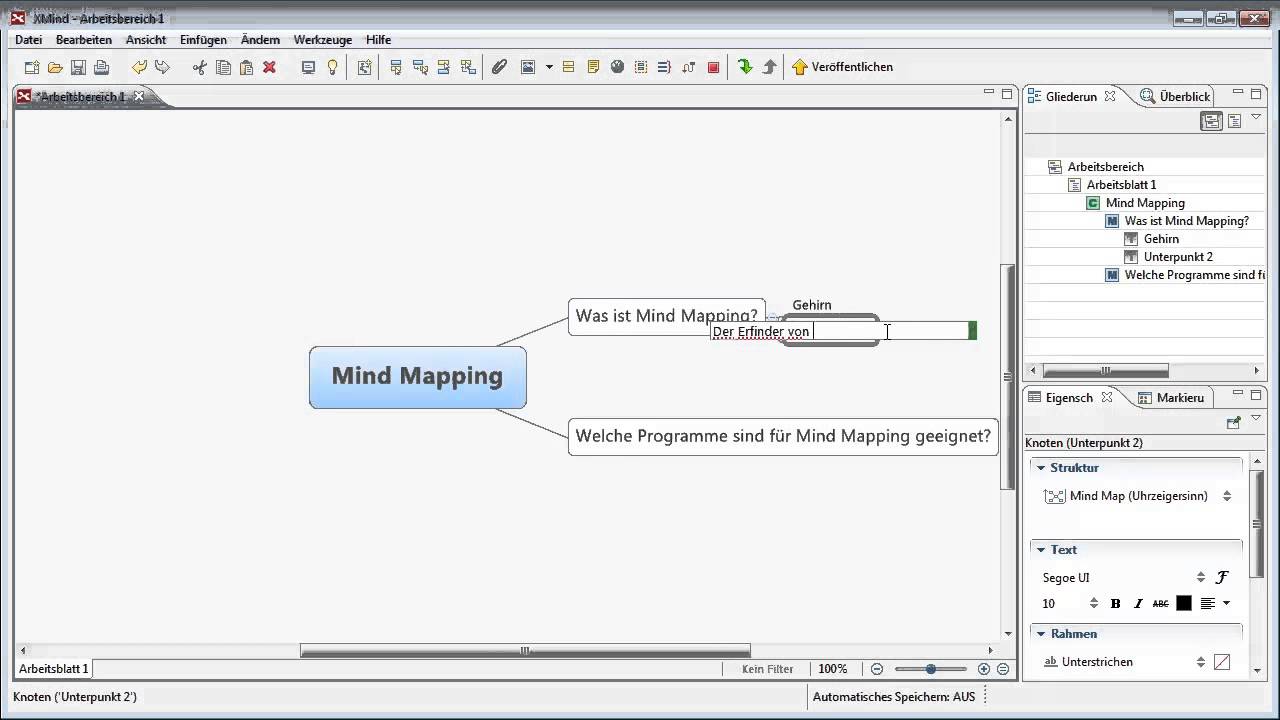Viewport: 1280px width, 720px height.
Task: Click the Attachment paperclip icon
Action: click(x=499, y=67)
